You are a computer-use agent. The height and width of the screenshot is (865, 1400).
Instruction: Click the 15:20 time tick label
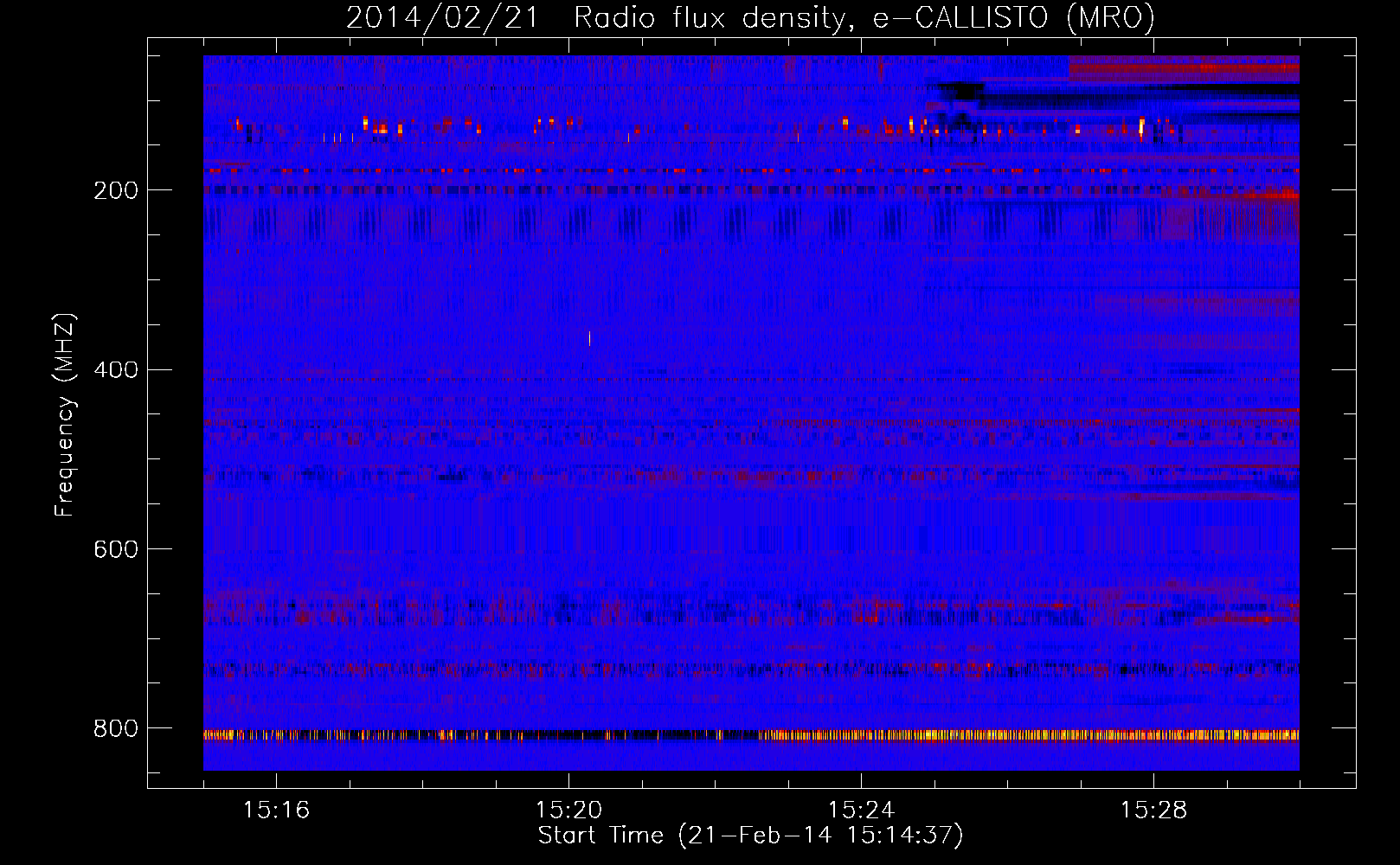coord(568,810)
